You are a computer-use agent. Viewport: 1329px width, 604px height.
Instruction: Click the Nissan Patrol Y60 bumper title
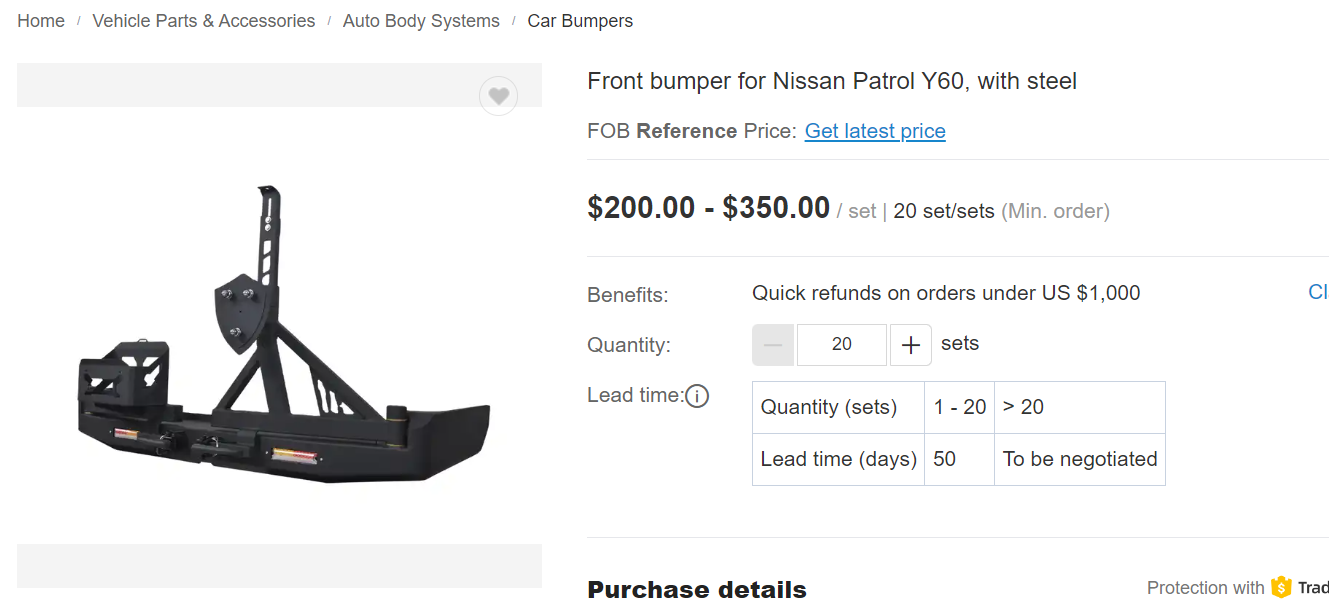(x=832, y=81)
